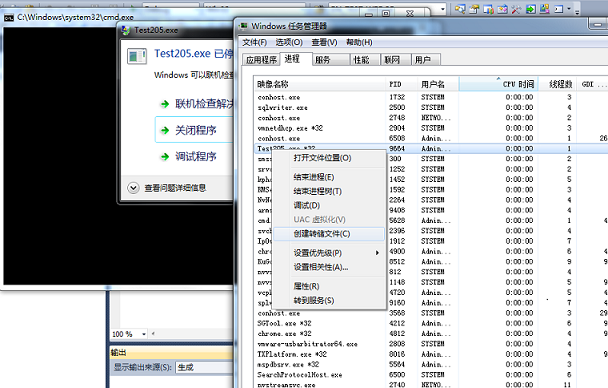
Task: Open 选项(O) menu in Task Manager
Action: (289, 42)
